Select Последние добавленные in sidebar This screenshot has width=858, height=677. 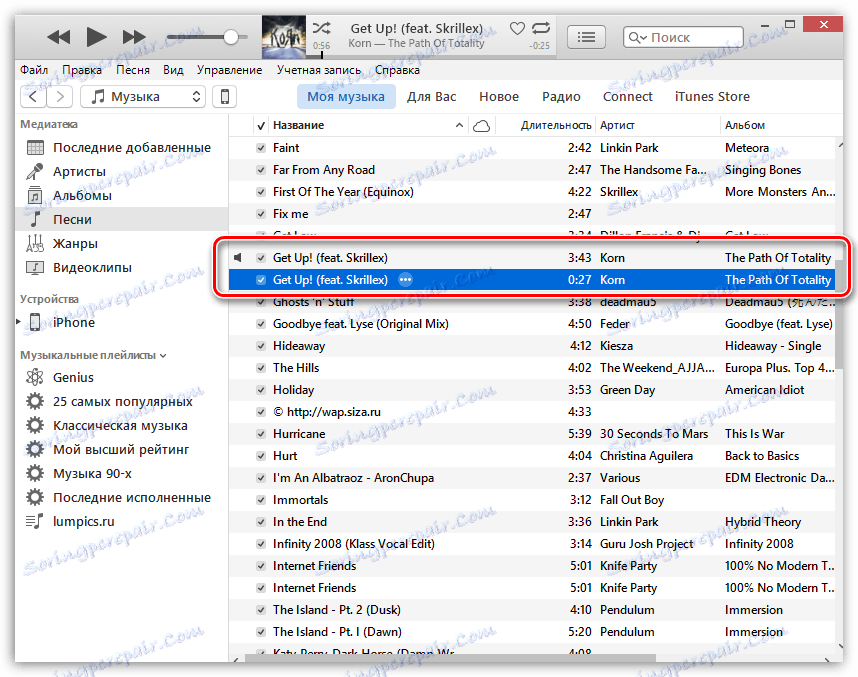(x=121, y=148)
